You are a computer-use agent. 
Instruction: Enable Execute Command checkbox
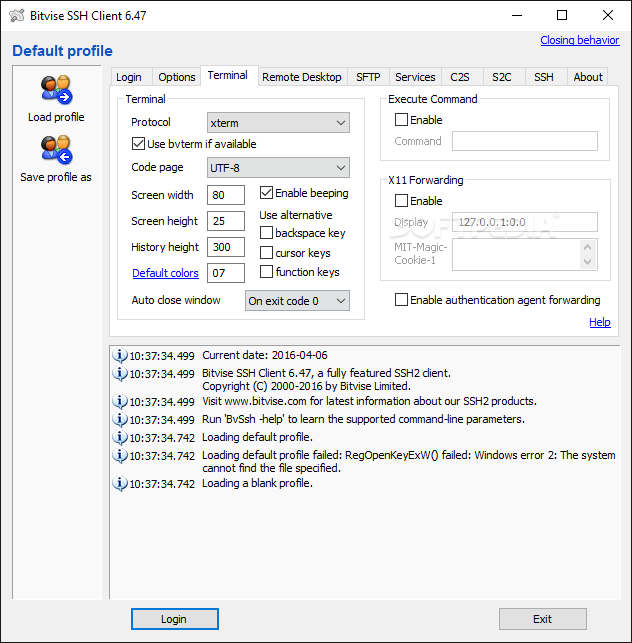coord(401,120)
